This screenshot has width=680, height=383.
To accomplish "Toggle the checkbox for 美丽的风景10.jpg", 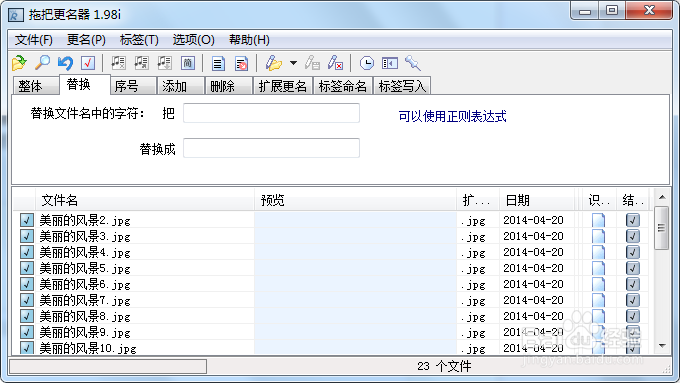I will pos(26,348).
